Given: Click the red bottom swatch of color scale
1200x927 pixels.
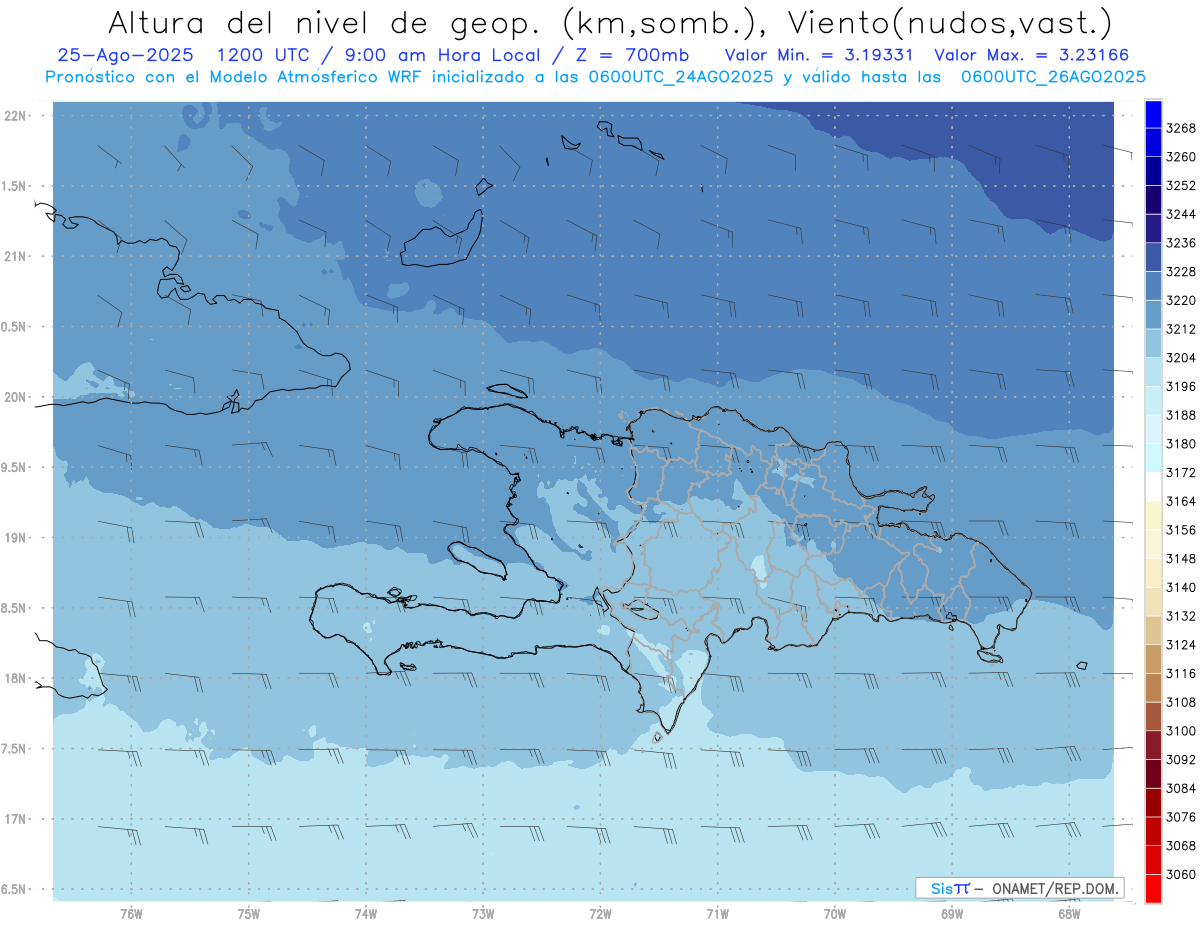Looking at the screenshot, I should [x=1153, y=888].
